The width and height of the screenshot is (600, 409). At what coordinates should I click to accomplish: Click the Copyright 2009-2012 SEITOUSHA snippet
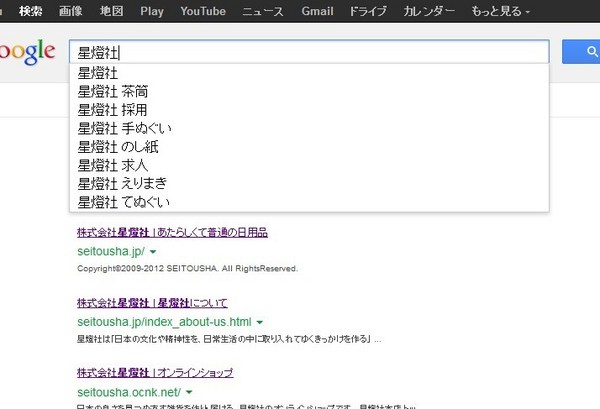pos(187,269)
